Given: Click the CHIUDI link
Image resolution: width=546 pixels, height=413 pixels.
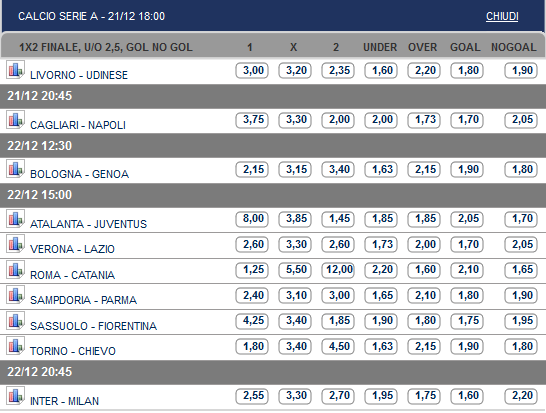Looking at the screenshot, I should coord(502,16).
